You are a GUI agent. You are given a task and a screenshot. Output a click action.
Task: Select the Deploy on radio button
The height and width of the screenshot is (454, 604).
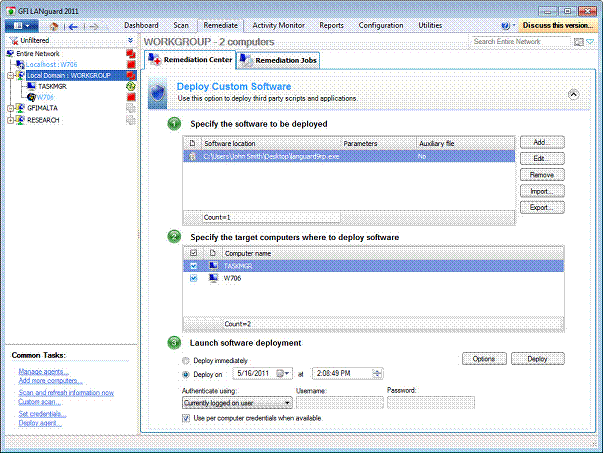[x=186, y=374]
